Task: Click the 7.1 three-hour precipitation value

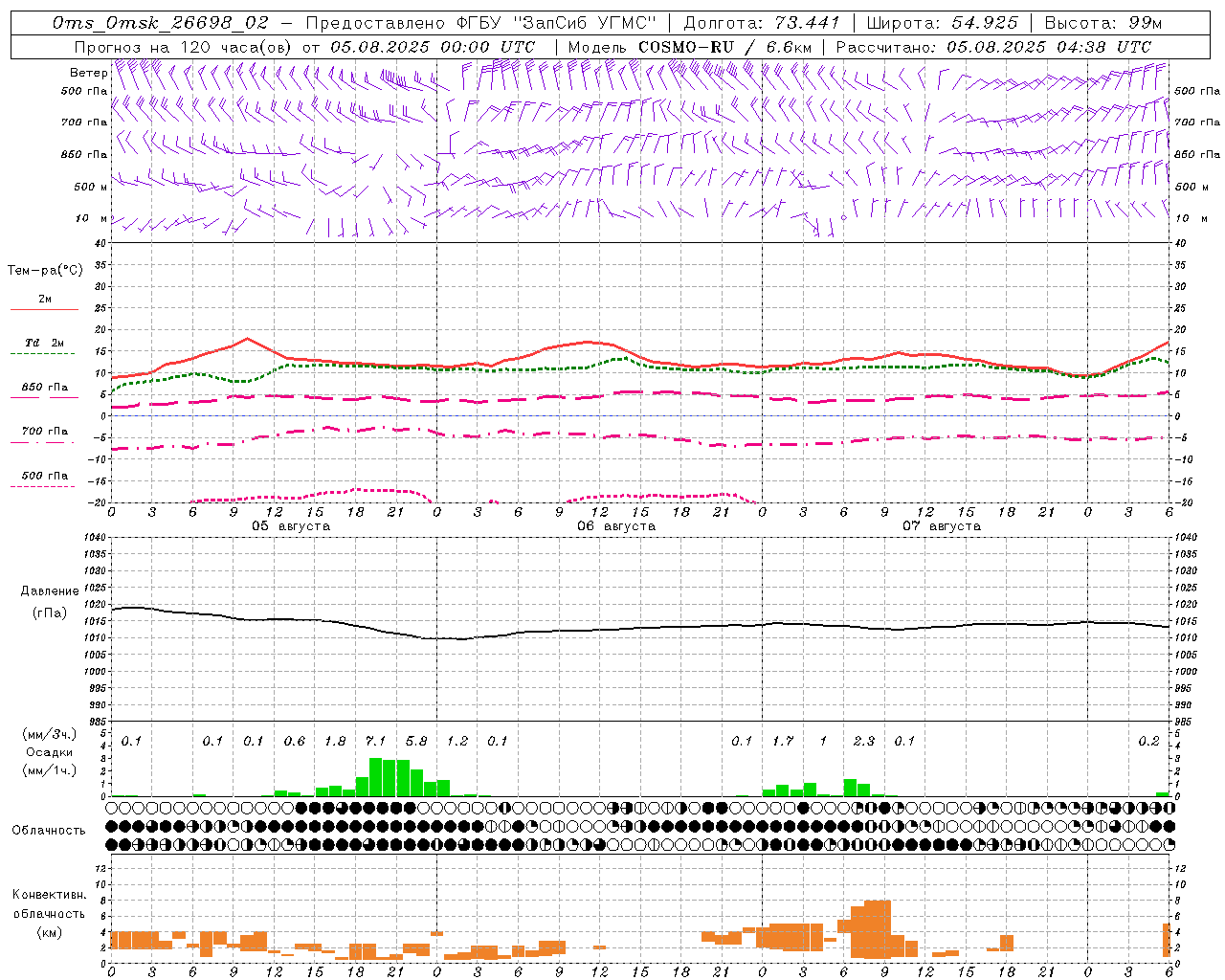Action: pyautogui.click(x=376, y=742)
